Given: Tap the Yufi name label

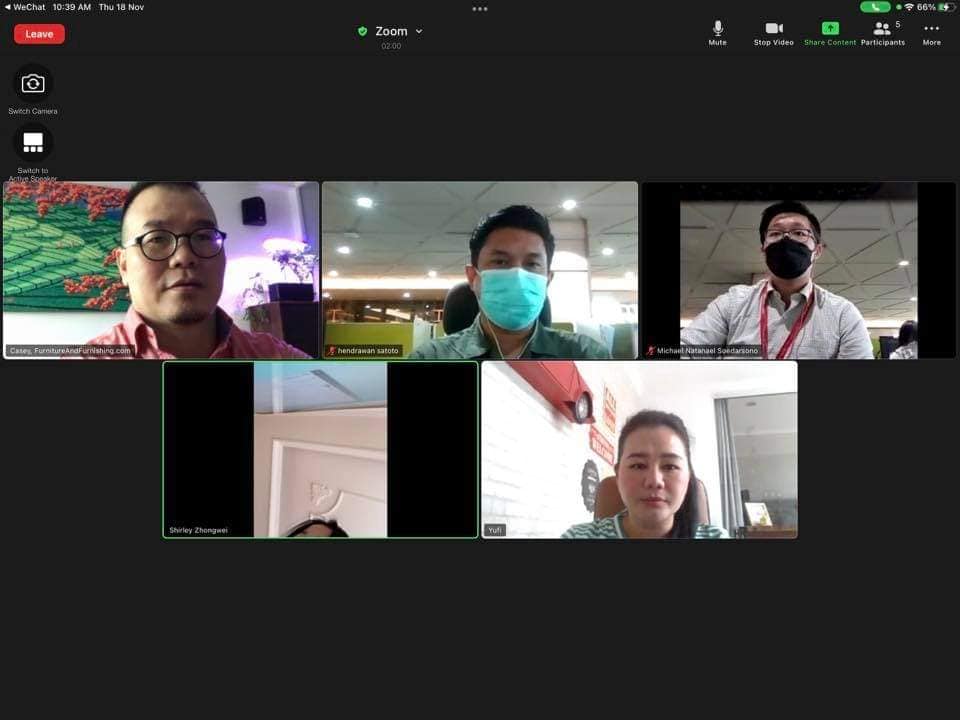Looking at the screenshot, I should pyautogui.click(x=495, y=530).
